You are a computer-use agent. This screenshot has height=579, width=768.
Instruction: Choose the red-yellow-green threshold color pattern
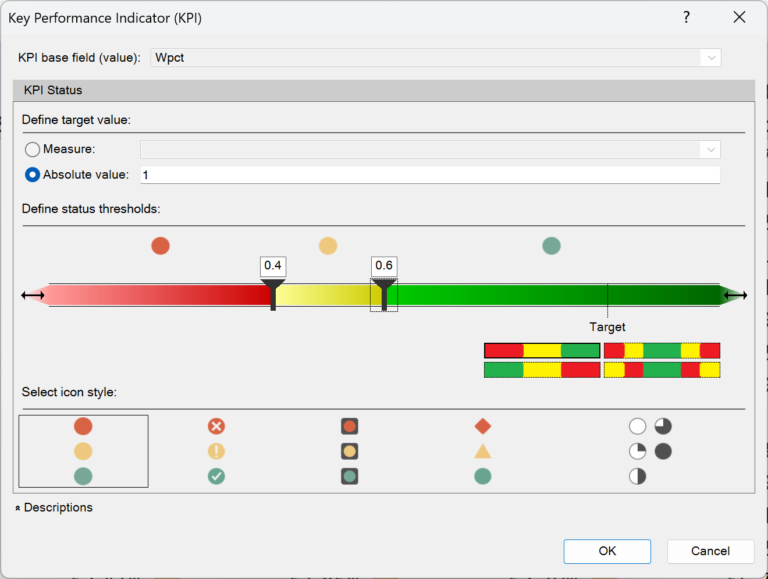pos(542,350)
